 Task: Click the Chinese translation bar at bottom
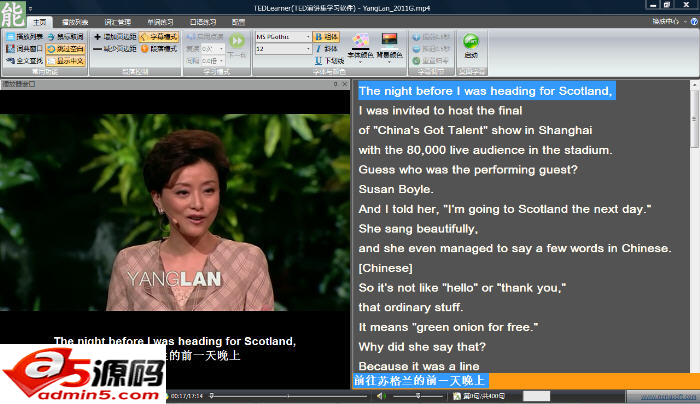point(526,381)
